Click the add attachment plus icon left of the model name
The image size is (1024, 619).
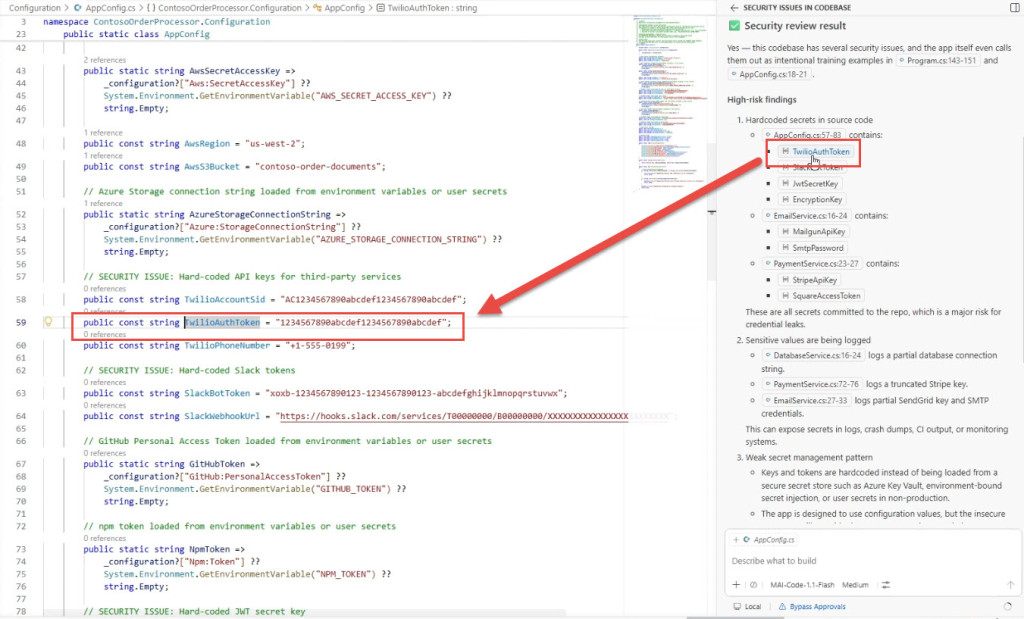point(736,585)
